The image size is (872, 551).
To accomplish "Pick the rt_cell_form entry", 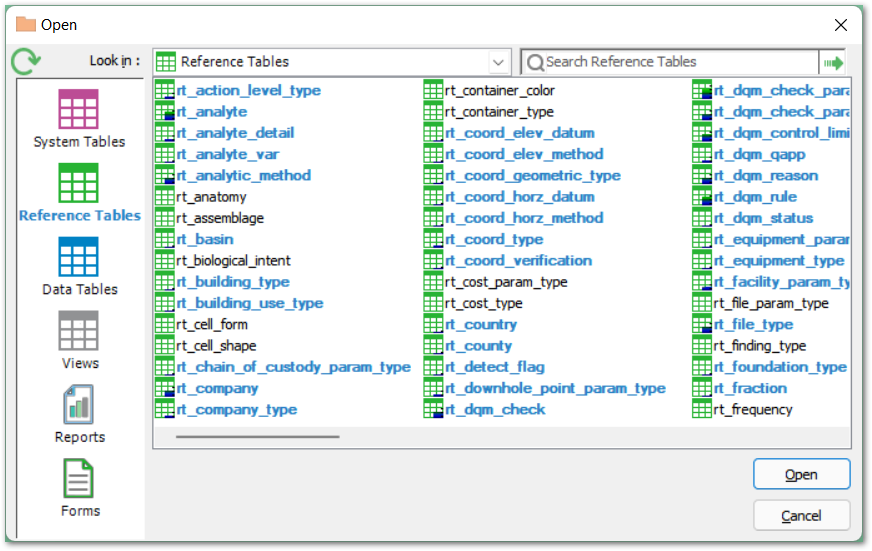I will [212, 324].
